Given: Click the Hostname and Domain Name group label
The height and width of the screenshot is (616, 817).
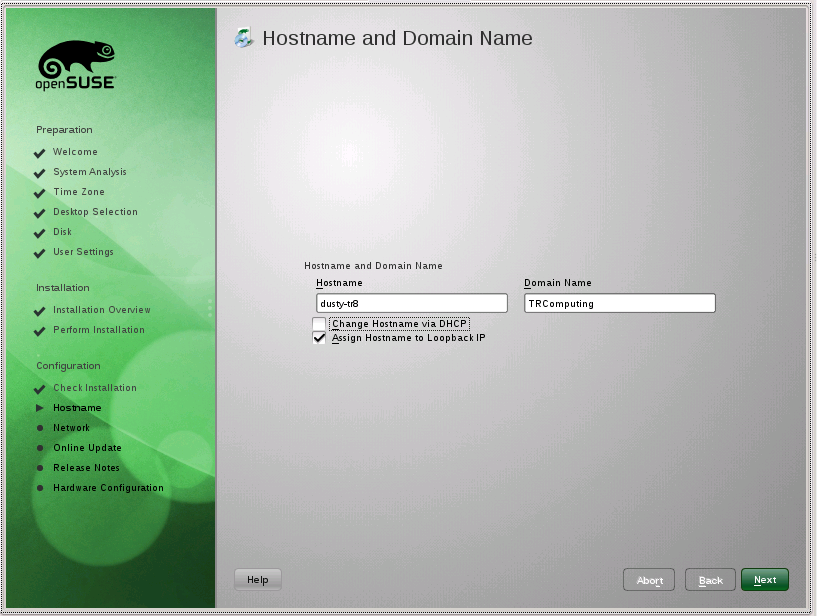Looking at the screenshot, I should click(373, 266).
